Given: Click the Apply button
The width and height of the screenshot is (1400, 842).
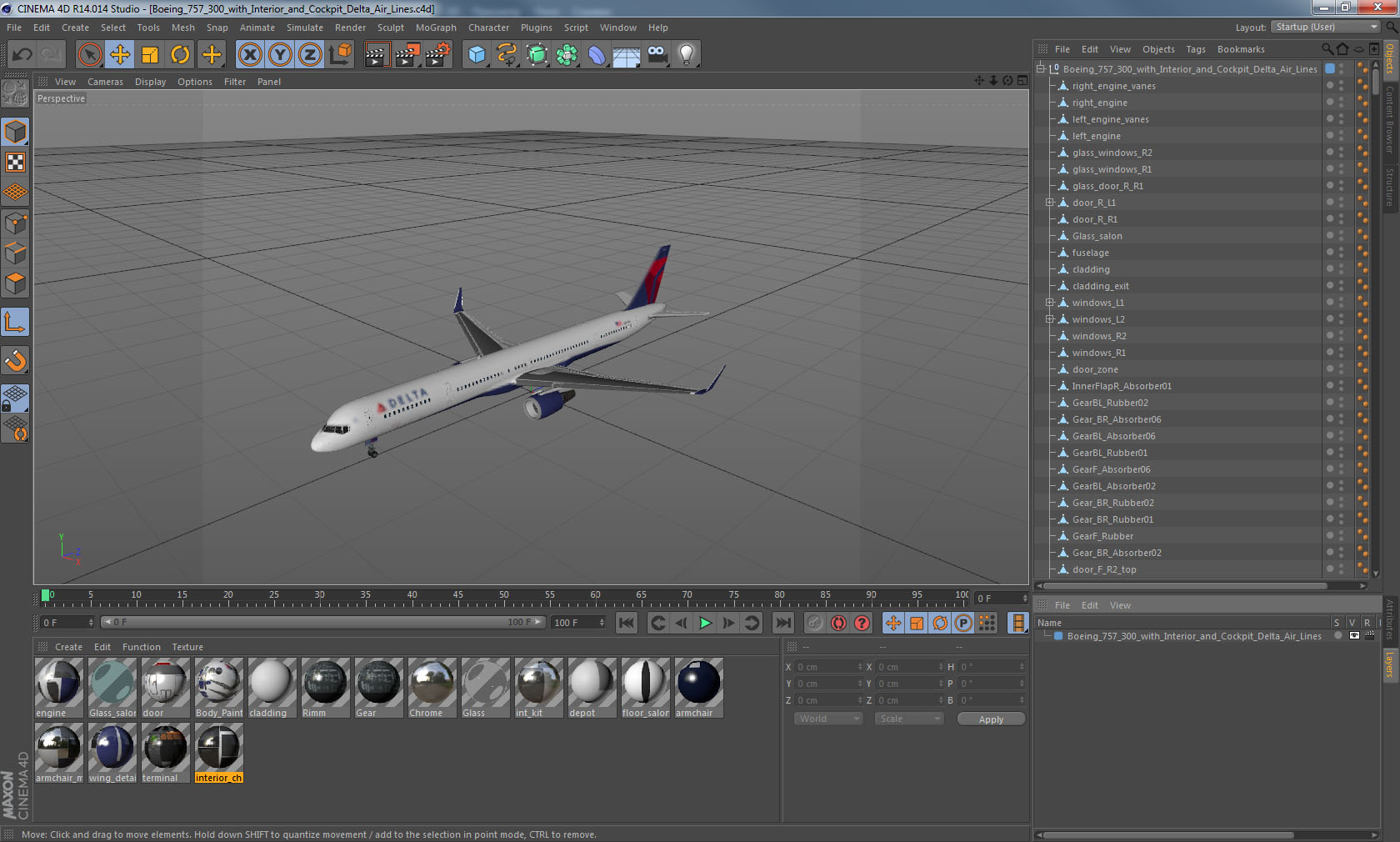Looking at the screenshot, I should pos(991,719).
